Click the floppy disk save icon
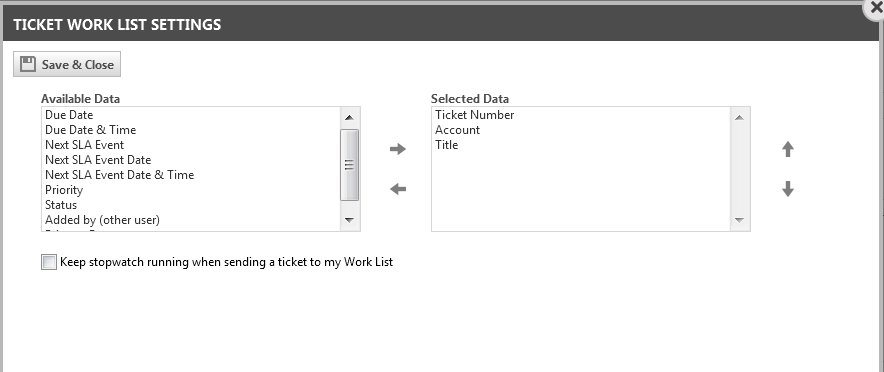 tap(28, 64)
